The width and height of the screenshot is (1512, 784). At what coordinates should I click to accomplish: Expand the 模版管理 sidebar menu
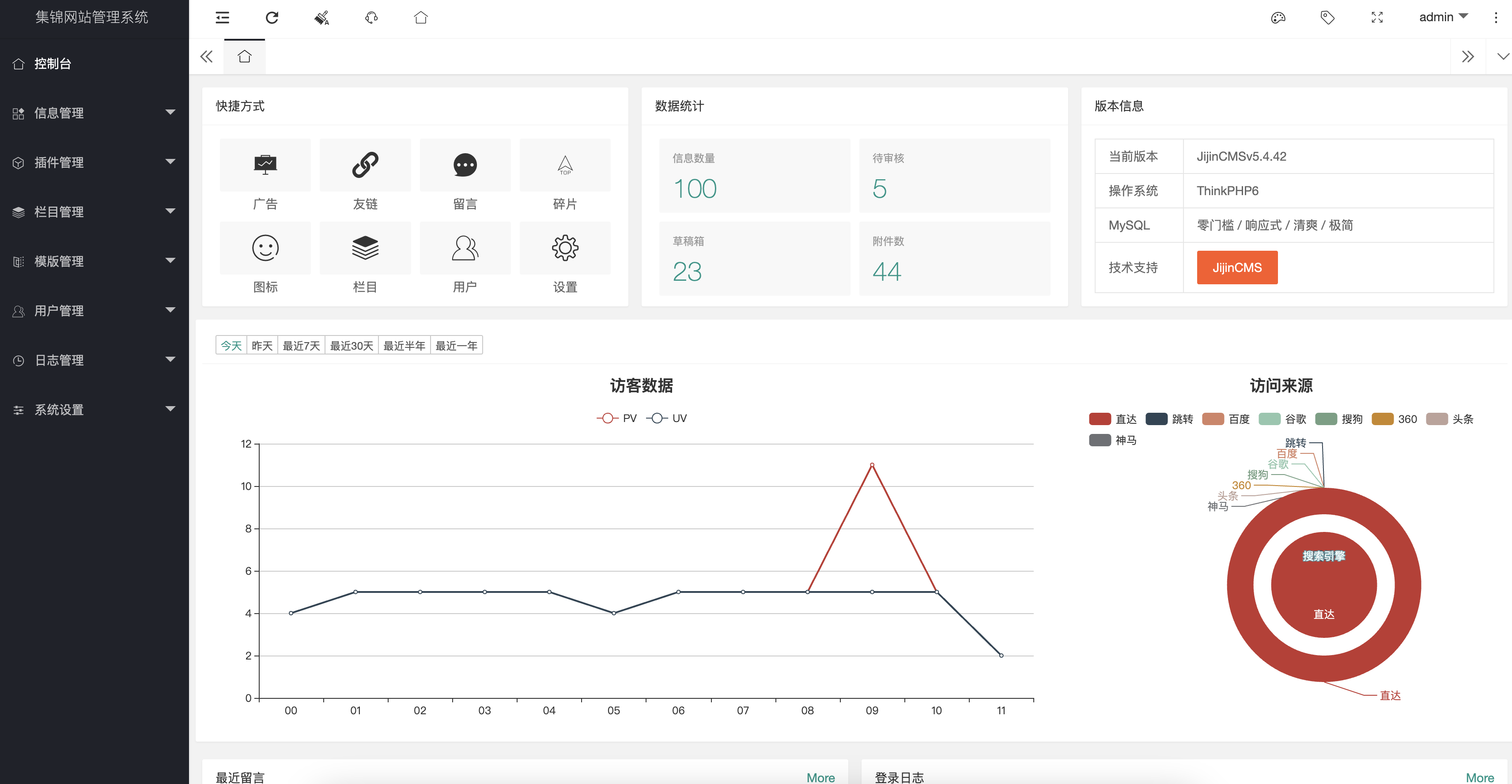click(x=94, y=261)
